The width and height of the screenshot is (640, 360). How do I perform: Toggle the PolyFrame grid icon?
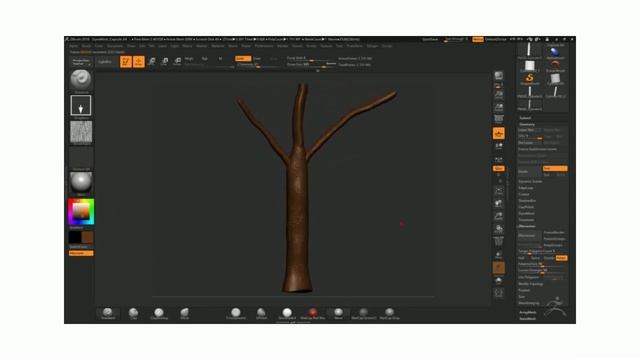(x=499, y=242)
